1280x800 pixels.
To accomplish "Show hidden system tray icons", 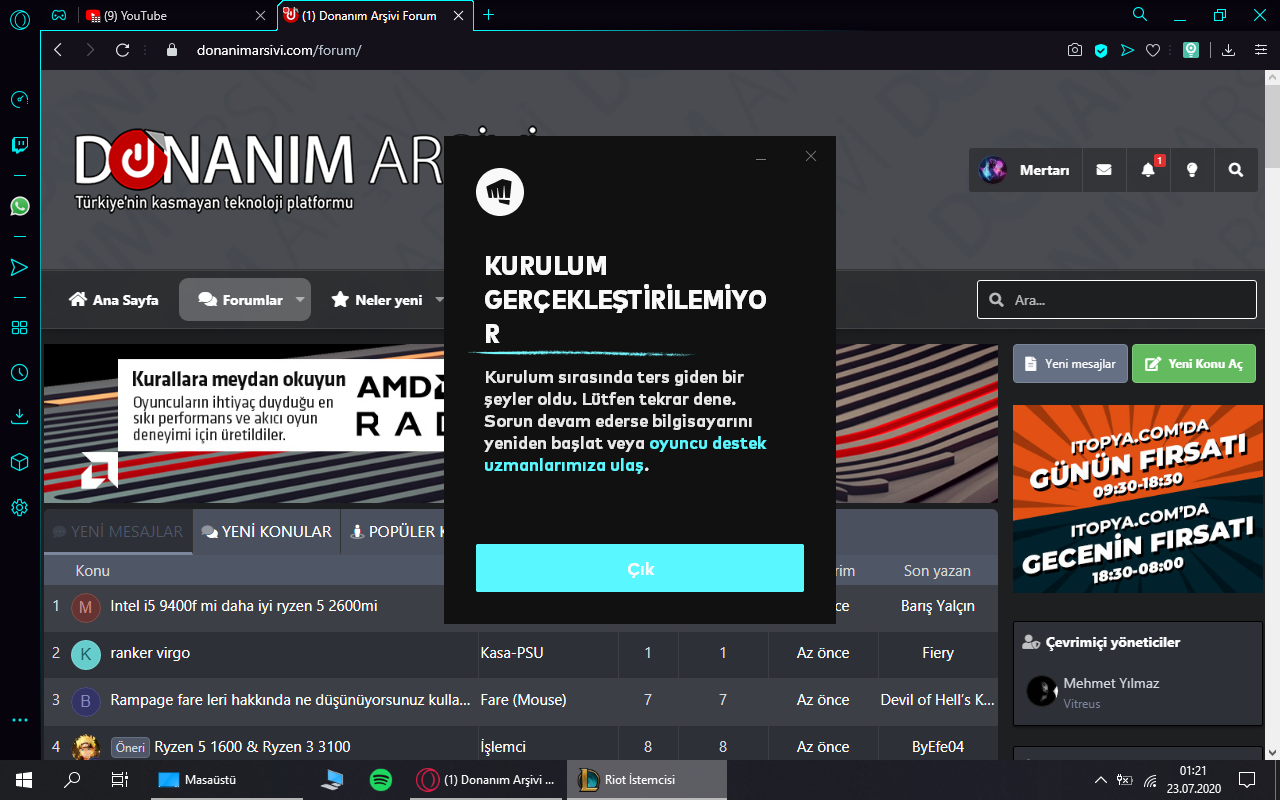I will point(1101,780).
